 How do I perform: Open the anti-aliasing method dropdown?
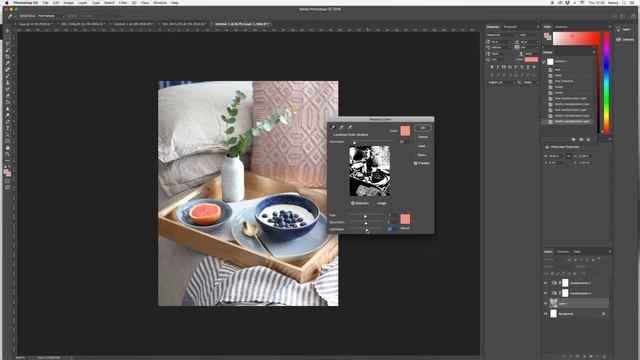click(x=531, y=82)
